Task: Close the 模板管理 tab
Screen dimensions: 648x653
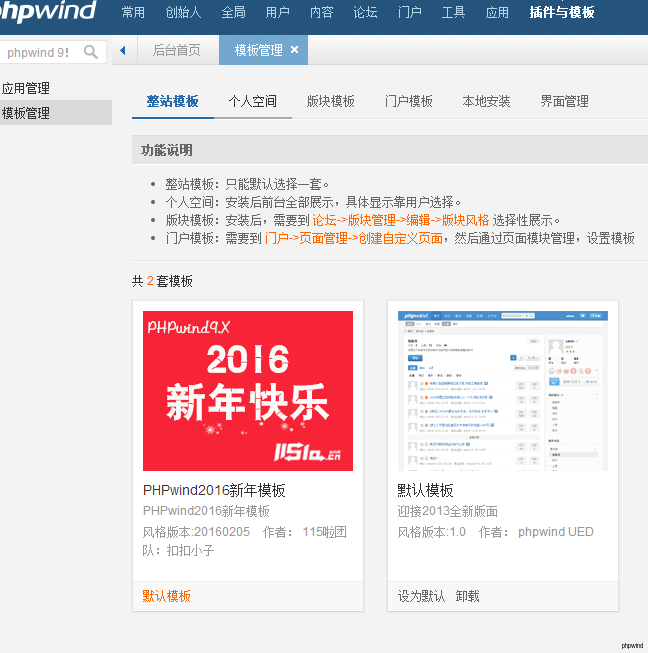Action: tap(294, 50)
